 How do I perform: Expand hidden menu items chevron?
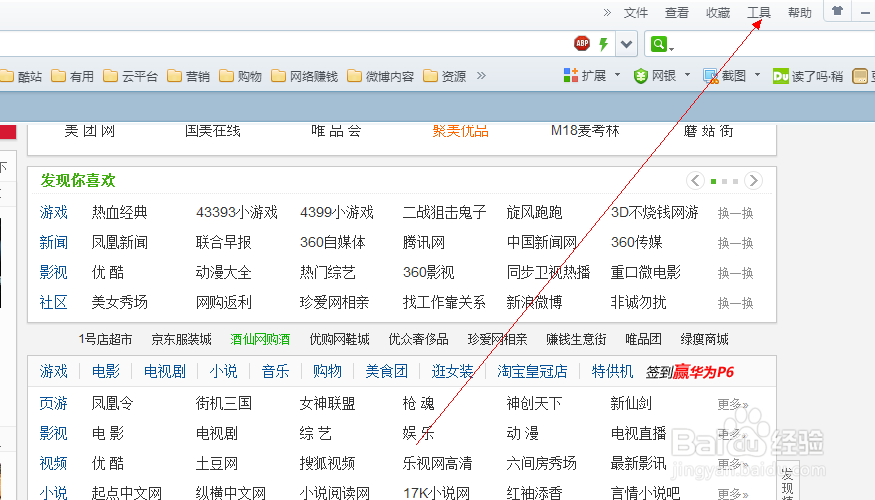[x=607, y=12]
